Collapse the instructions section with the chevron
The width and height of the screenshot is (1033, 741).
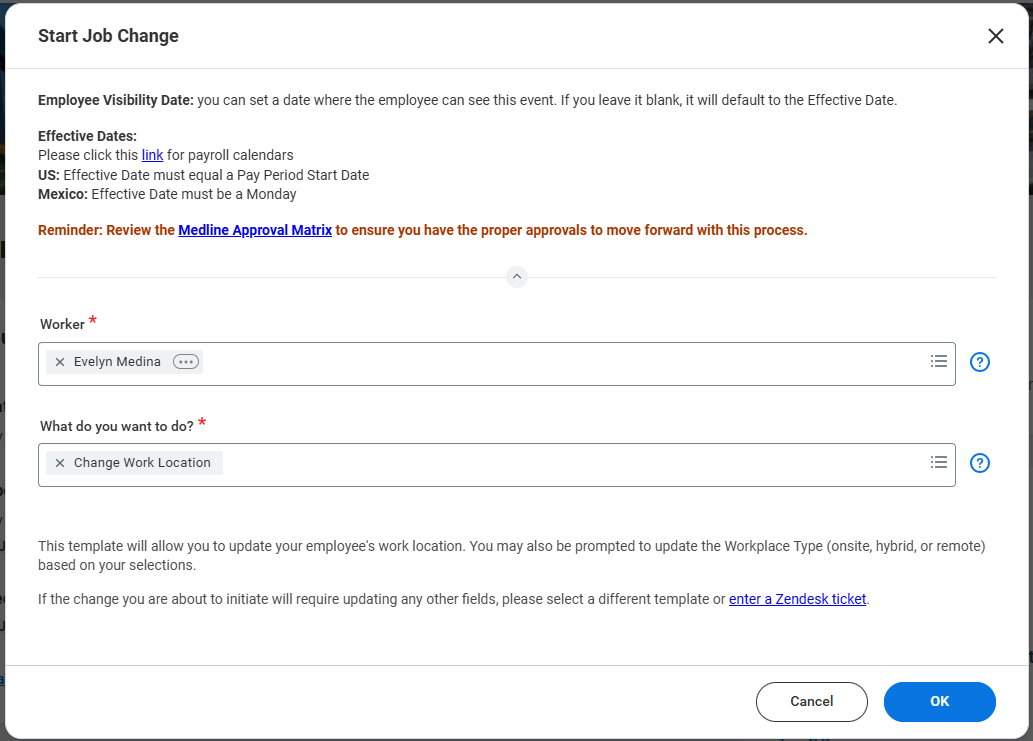point(517,277)
